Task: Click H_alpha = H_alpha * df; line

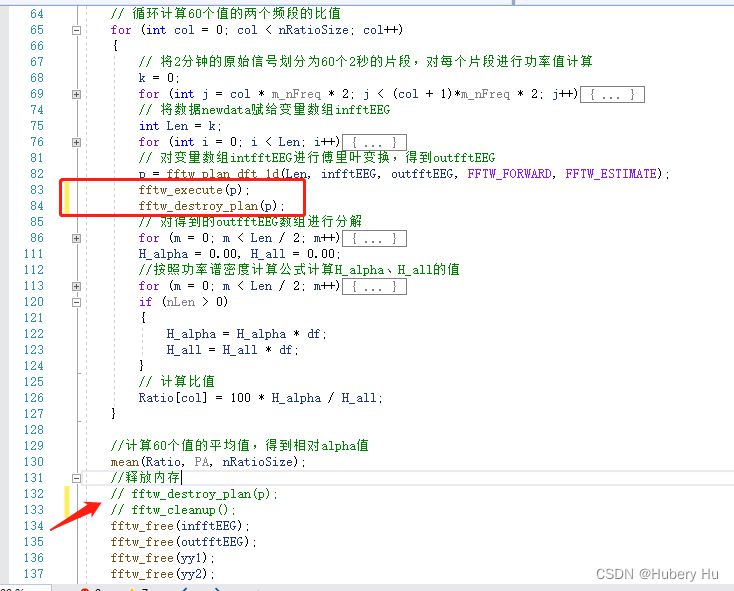Action: 246,334
